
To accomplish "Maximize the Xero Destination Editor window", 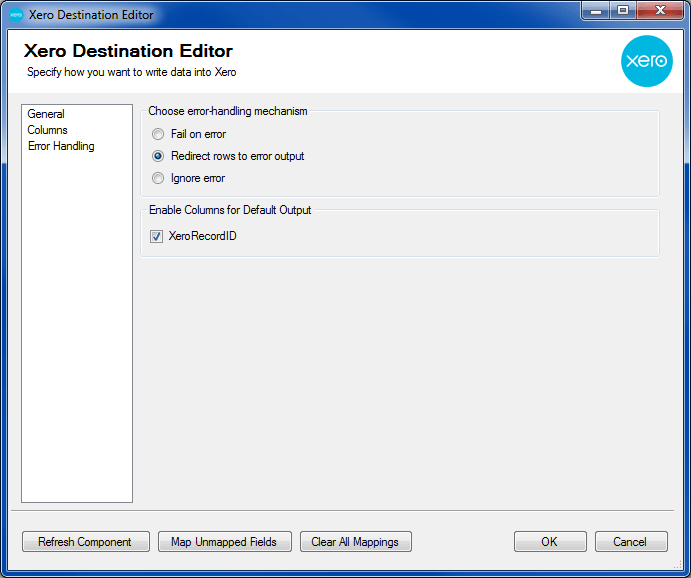I will click(623, 11).
